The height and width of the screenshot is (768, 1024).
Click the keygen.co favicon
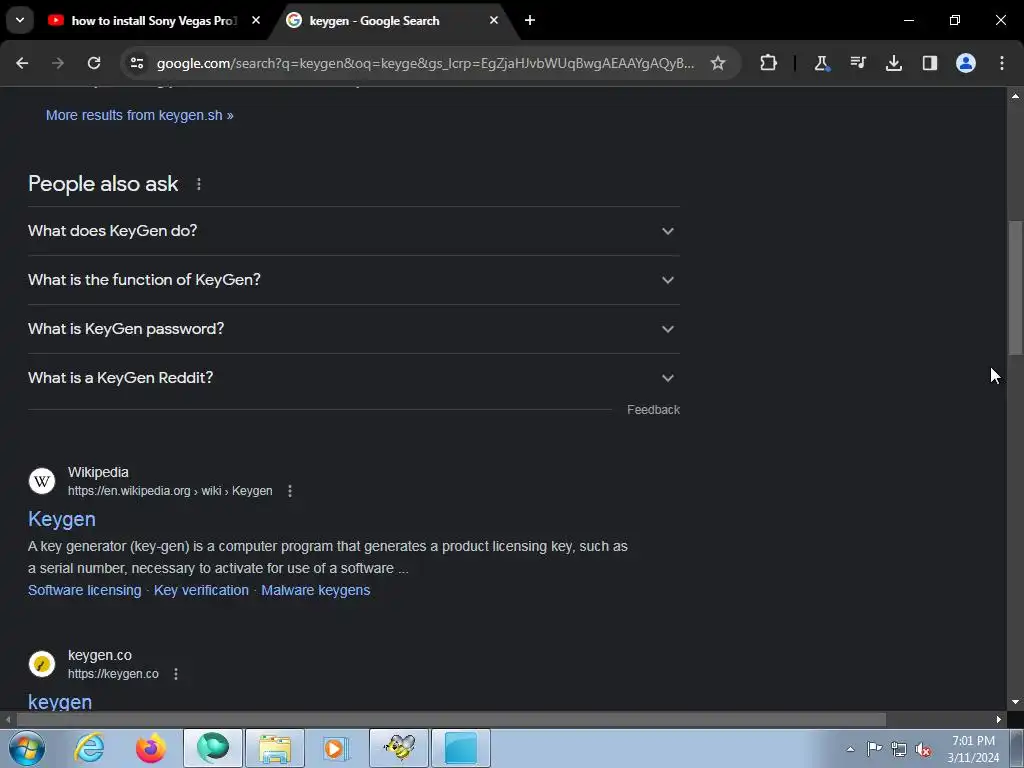pos(42,664)
